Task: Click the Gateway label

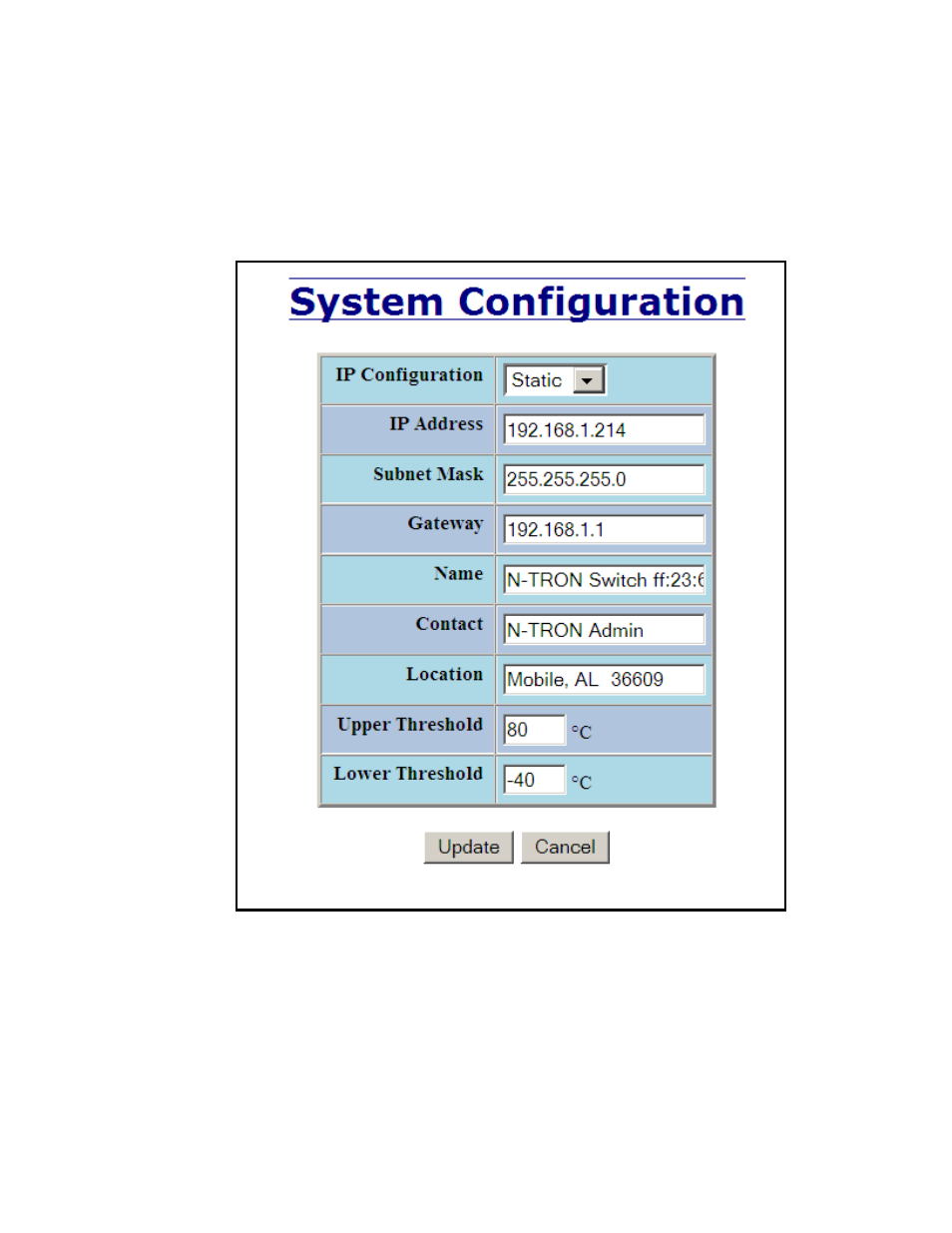Action: pyautogui.click(x=445, y=524)
